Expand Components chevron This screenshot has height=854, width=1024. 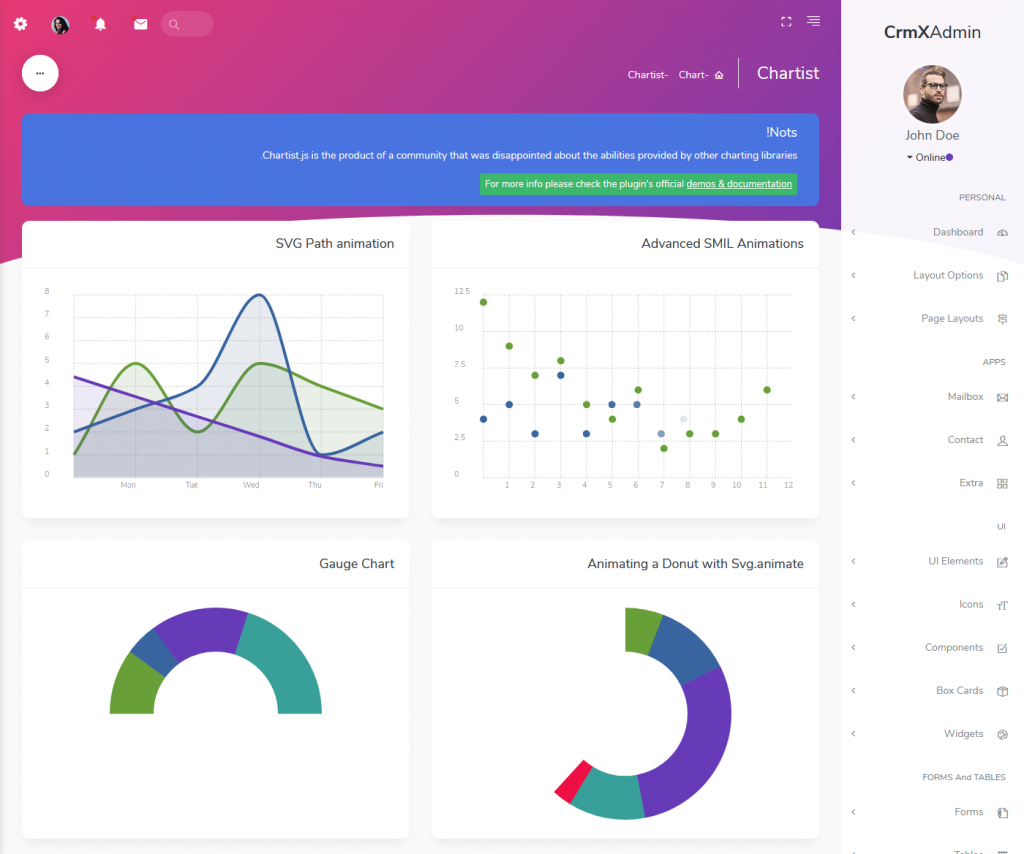pos(854,648)
